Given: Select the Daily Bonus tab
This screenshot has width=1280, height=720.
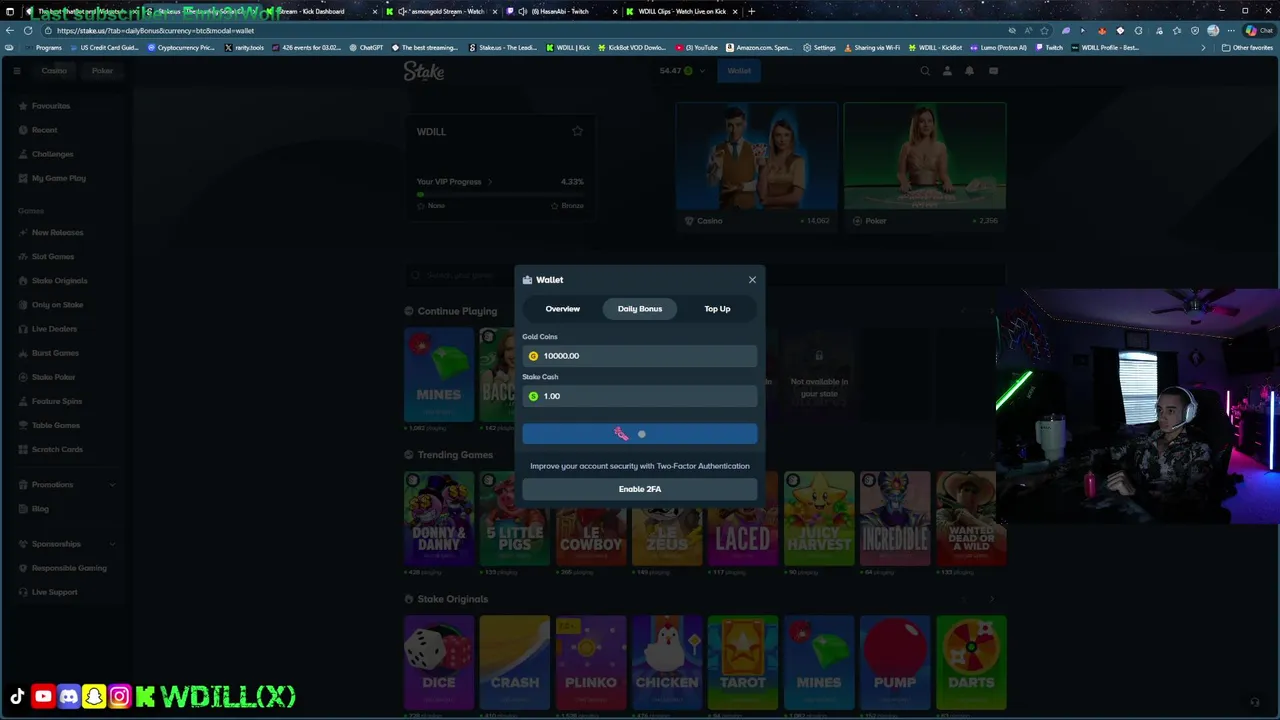Looking at the screenshot, I should pyautogui.click(x=640, y=309).
